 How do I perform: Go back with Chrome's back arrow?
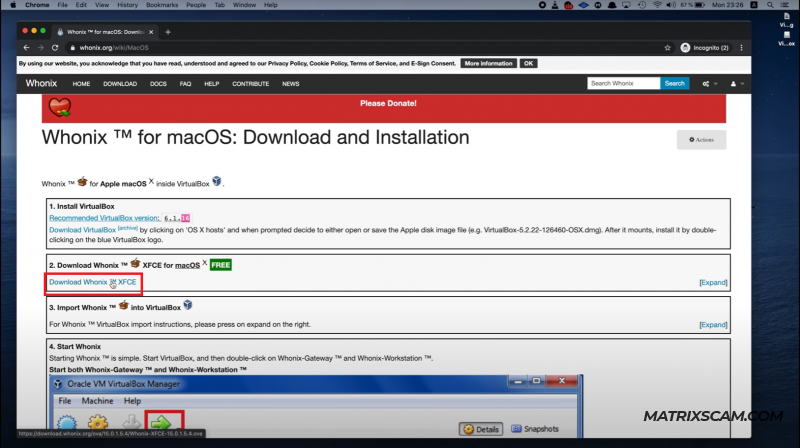tap(27, 47)
